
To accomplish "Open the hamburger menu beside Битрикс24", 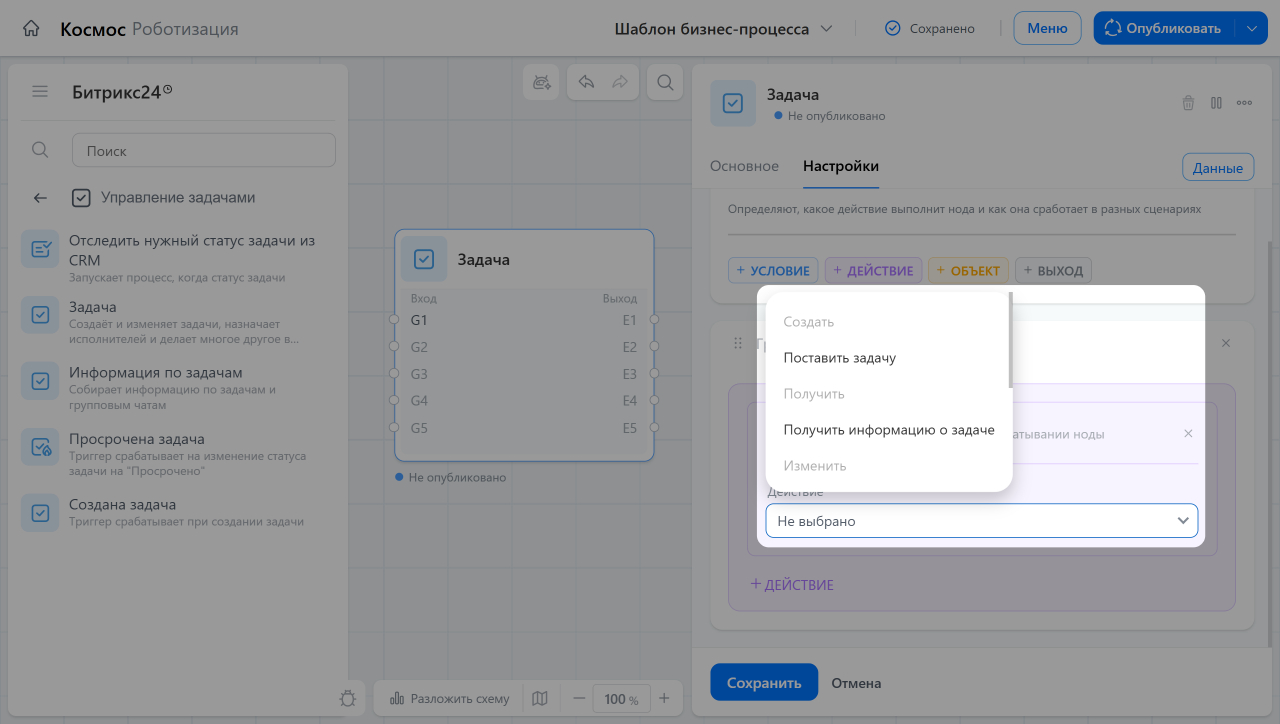I will (40, 91).
